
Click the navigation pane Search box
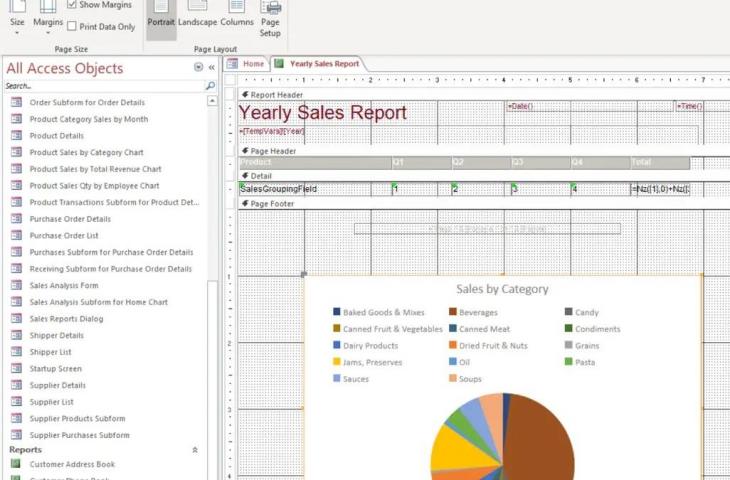click(104, 86)
